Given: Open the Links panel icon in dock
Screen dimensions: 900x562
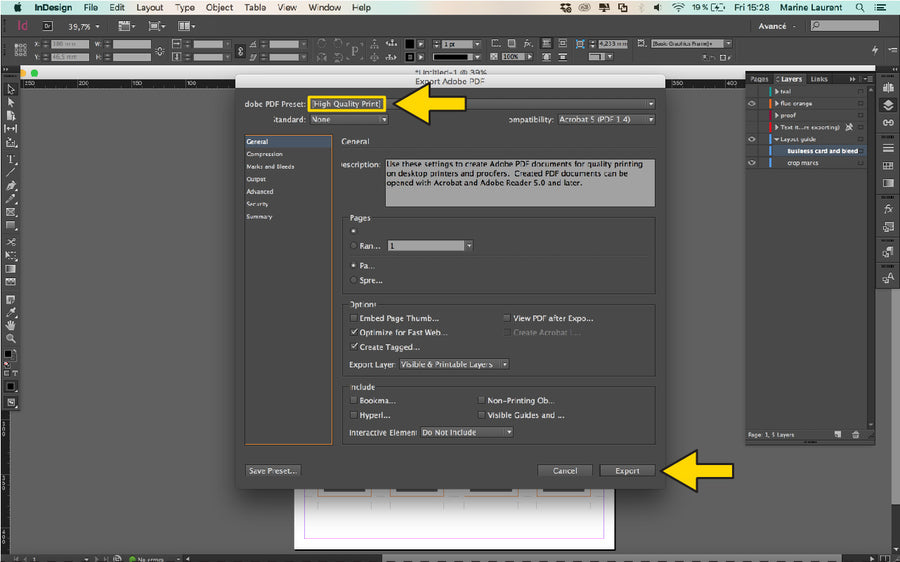Looking at the screenshot, I should pyautogui.click(x=888, y=123).
